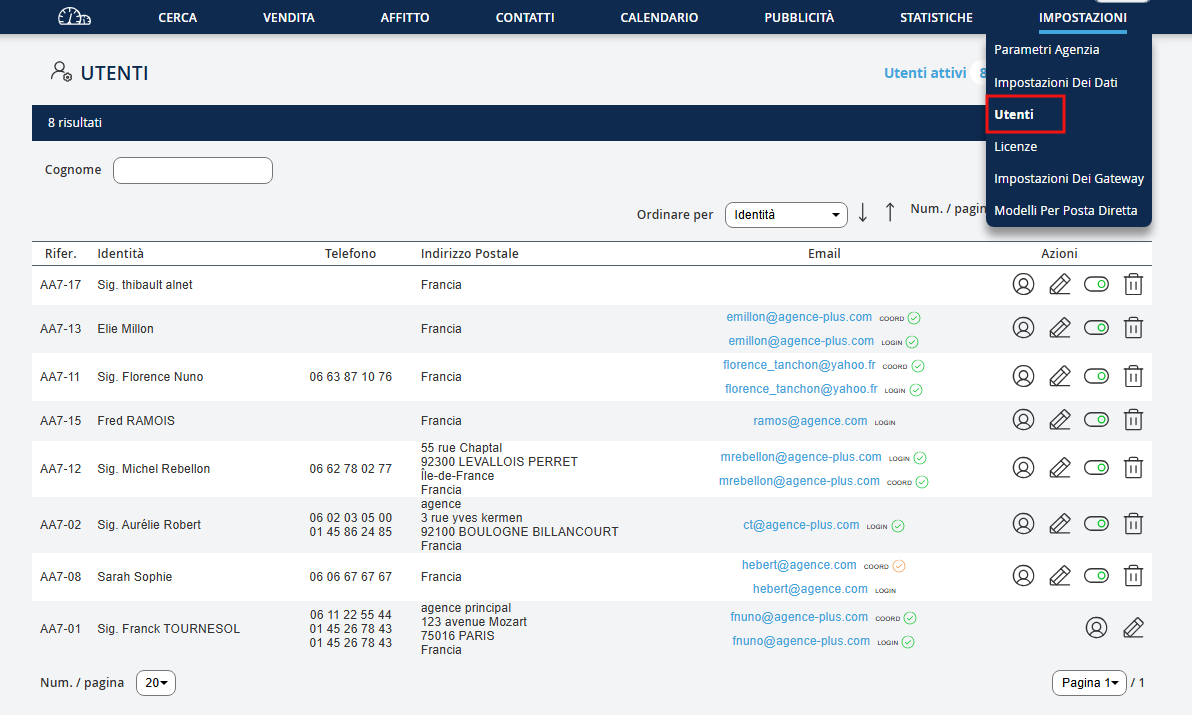Click email link ramos@agence.com
Screen dimensions: 1192x715
point(810,421)
